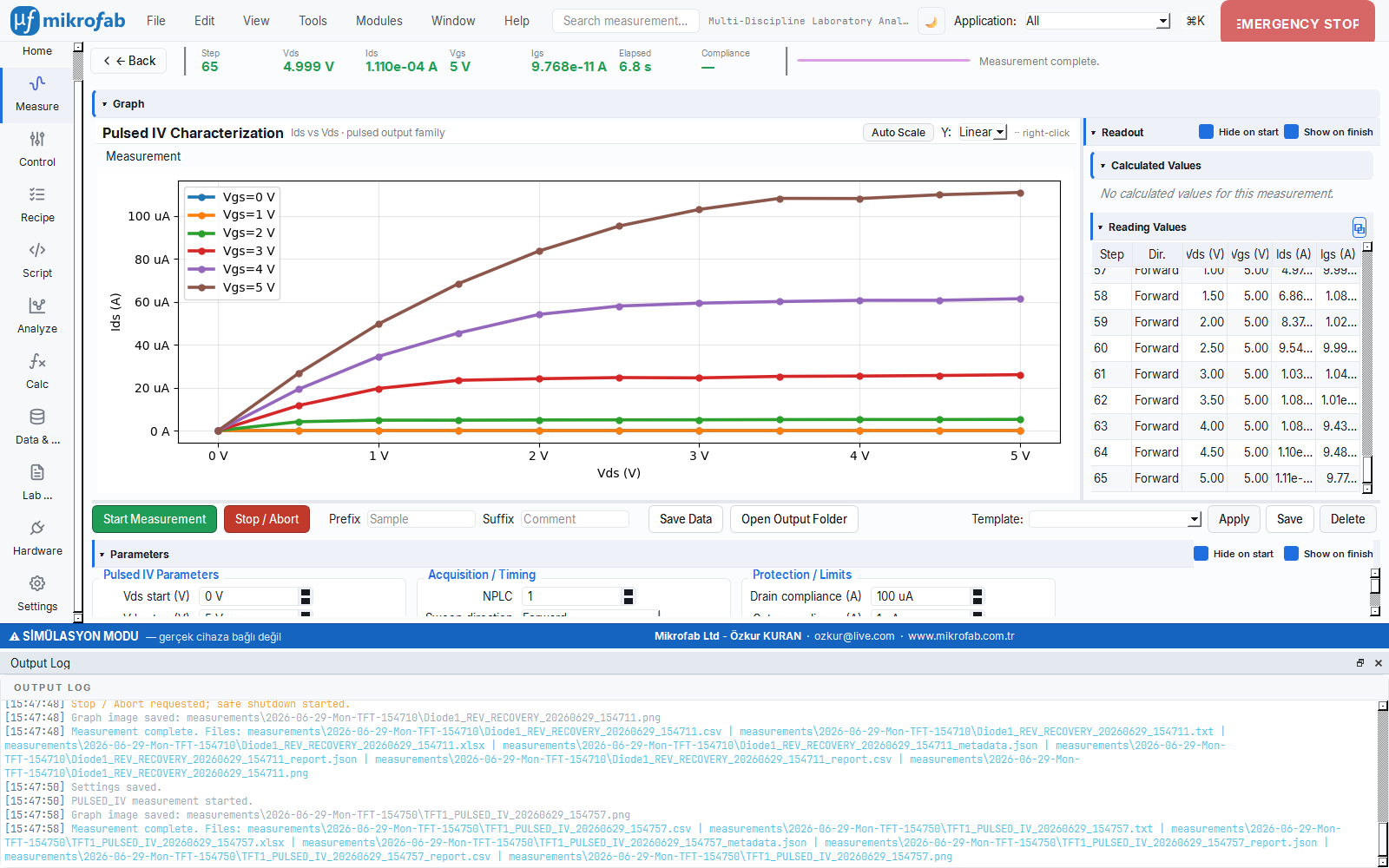Toggle Readout Hide on start checkbox

point(1206,132)
